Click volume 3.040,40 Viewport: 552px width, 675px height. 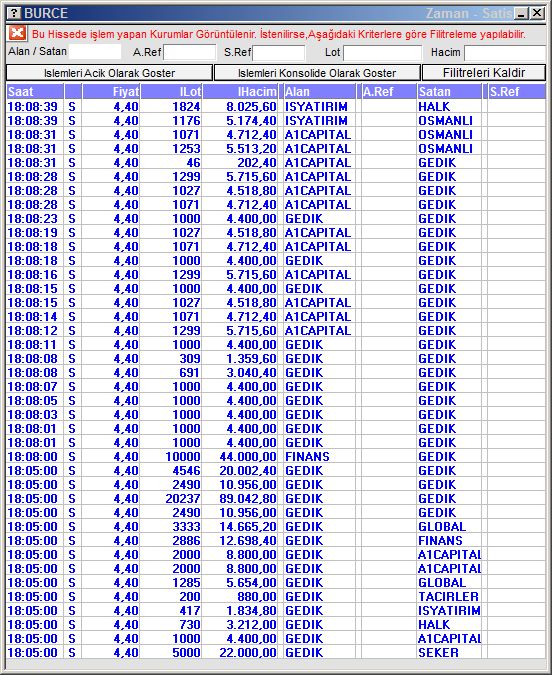click(251, 372)
